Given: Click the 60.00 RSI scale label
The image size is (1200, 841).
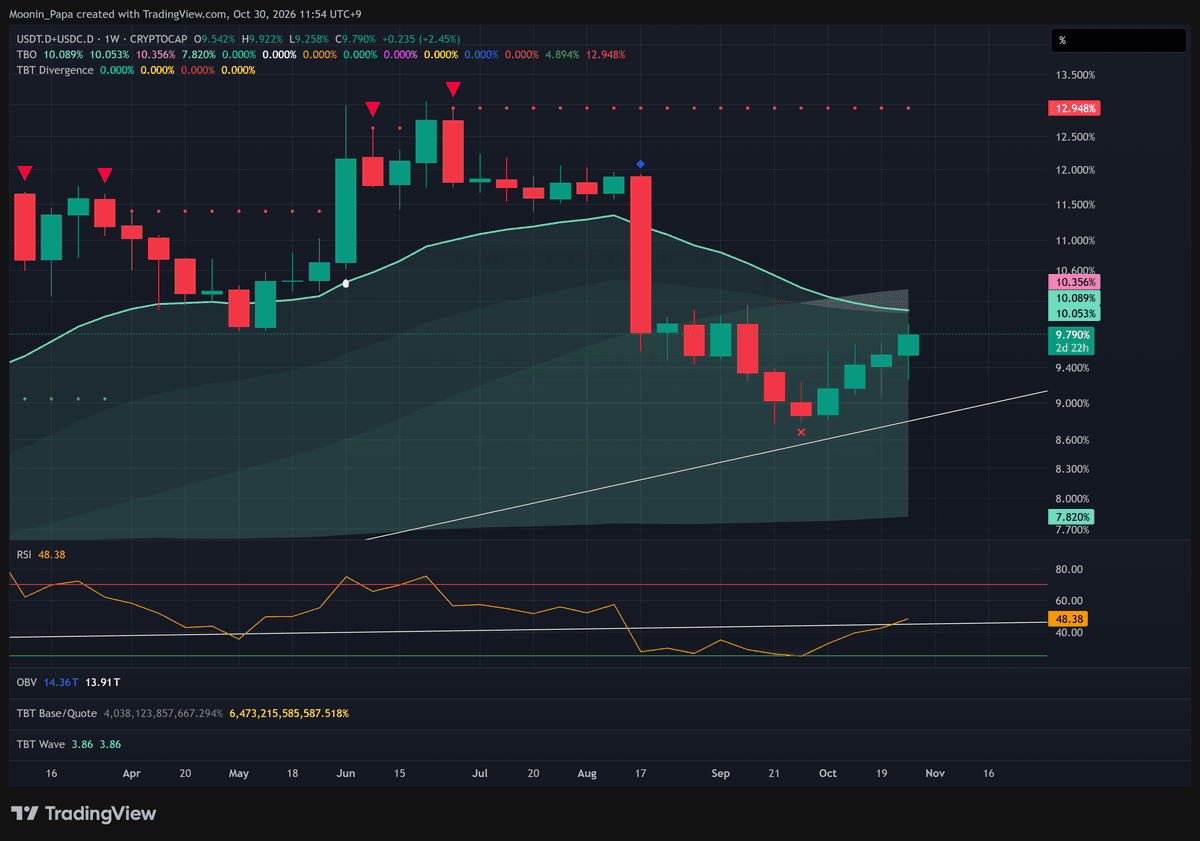Looking at the screenshot, I should (x=1069, y=600).
